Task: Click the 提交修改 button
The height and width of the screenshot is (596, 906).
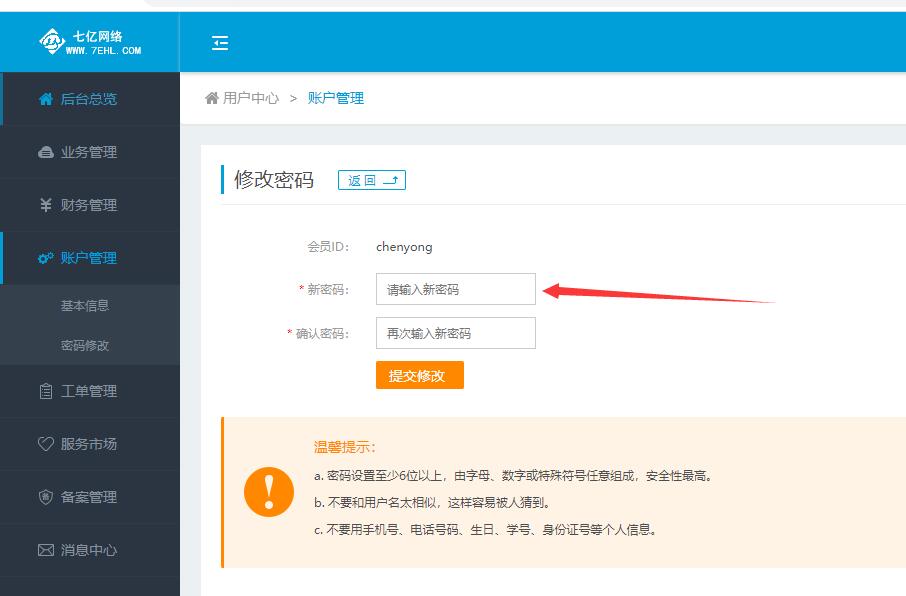Action: pyautogui.click(x=419, y=375)
